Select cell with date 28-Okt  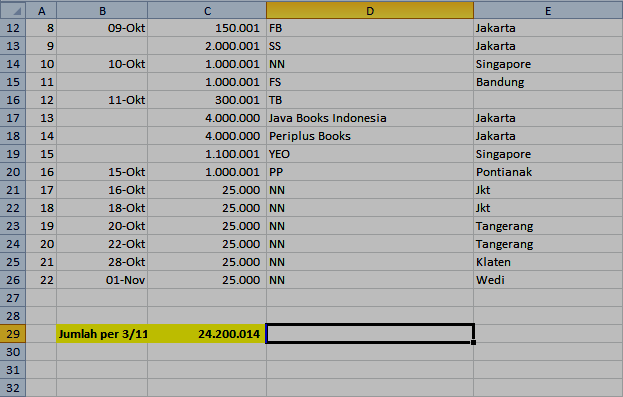102,262
